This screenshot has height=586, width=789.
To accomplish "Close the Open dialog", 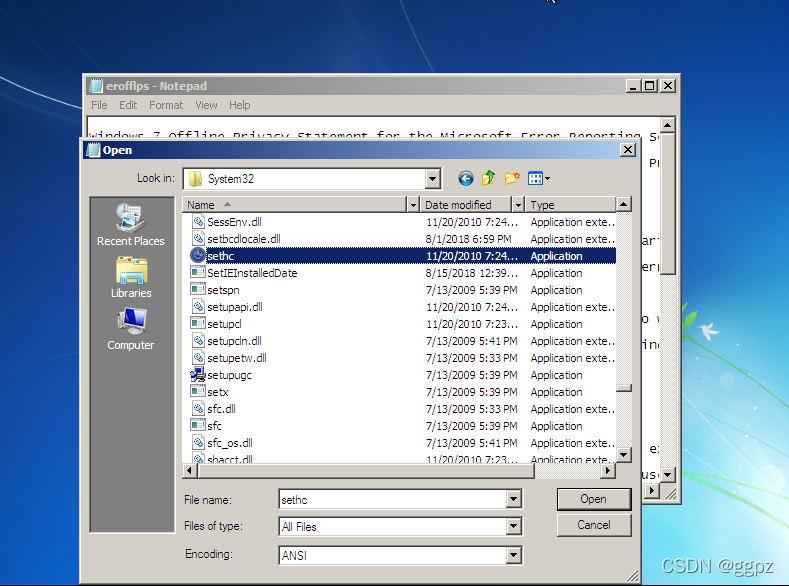I will (x=628, y=150).
